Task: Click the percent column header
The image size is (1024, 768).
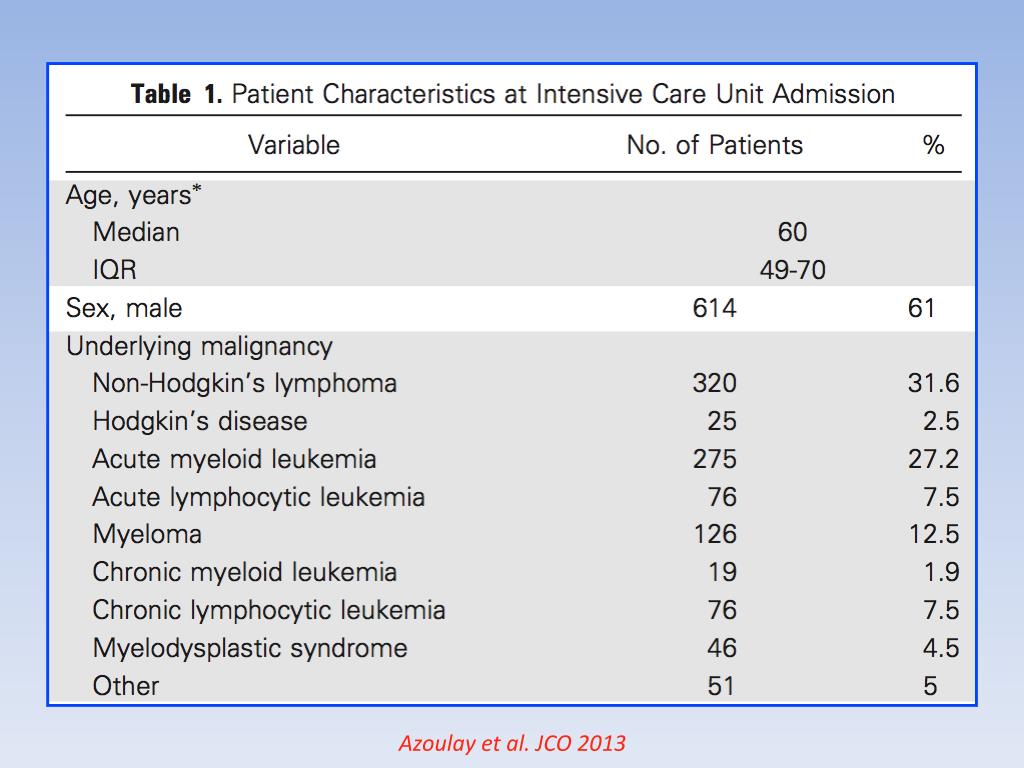Action: (933, 145)
